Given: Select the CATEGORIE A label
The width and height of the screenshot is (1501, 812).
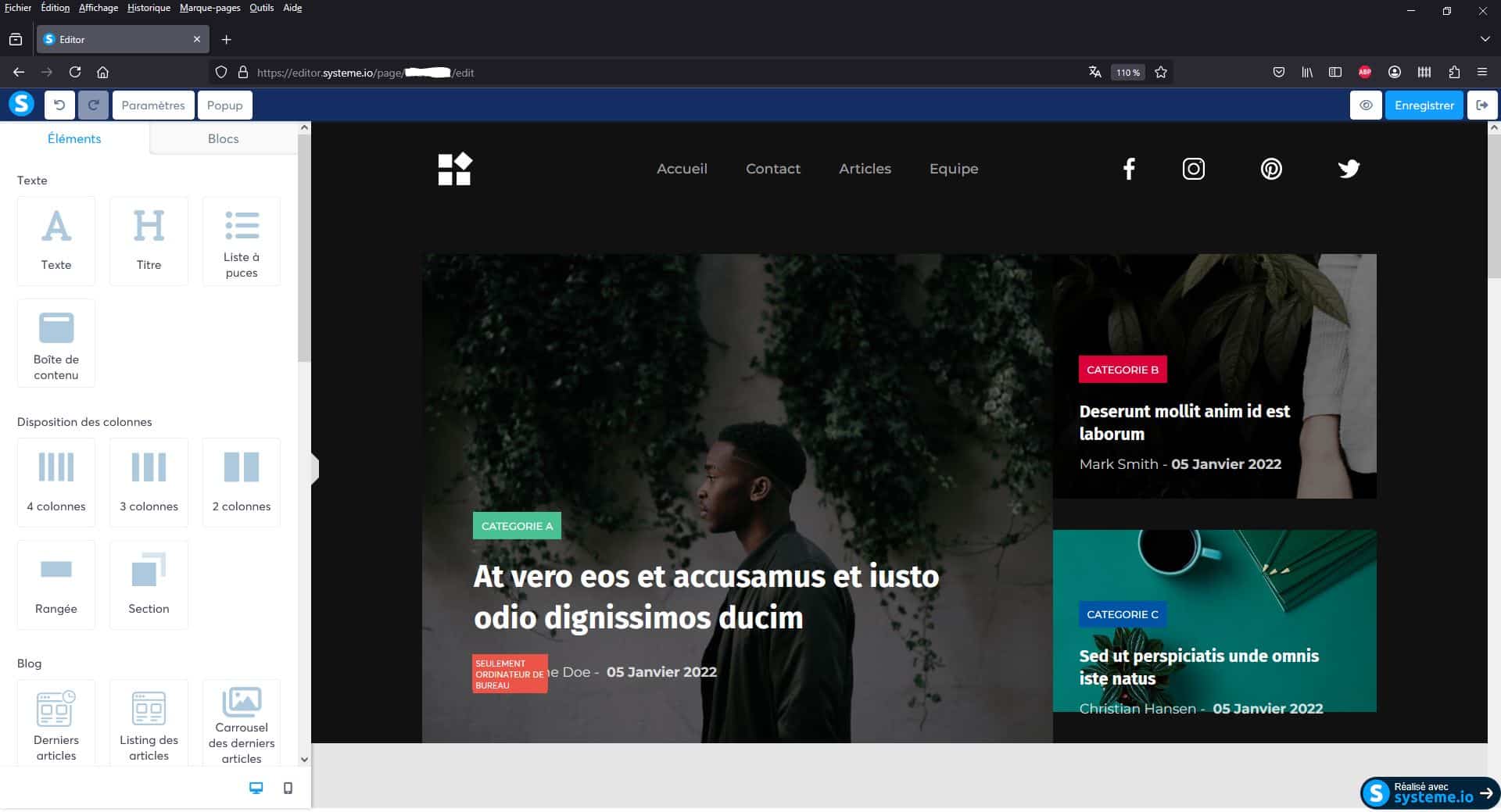Looking at the screenshot, I should point(517,526).
